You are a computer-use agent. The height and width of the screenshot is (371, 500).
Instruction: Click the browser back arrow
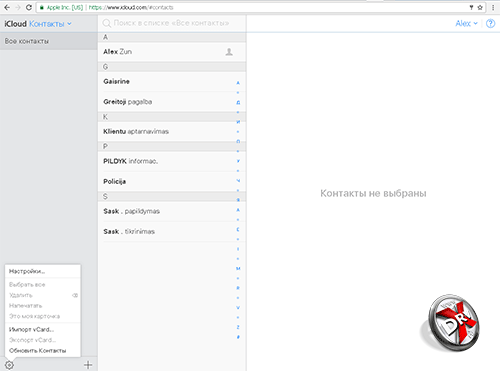(x=7, y=7)
